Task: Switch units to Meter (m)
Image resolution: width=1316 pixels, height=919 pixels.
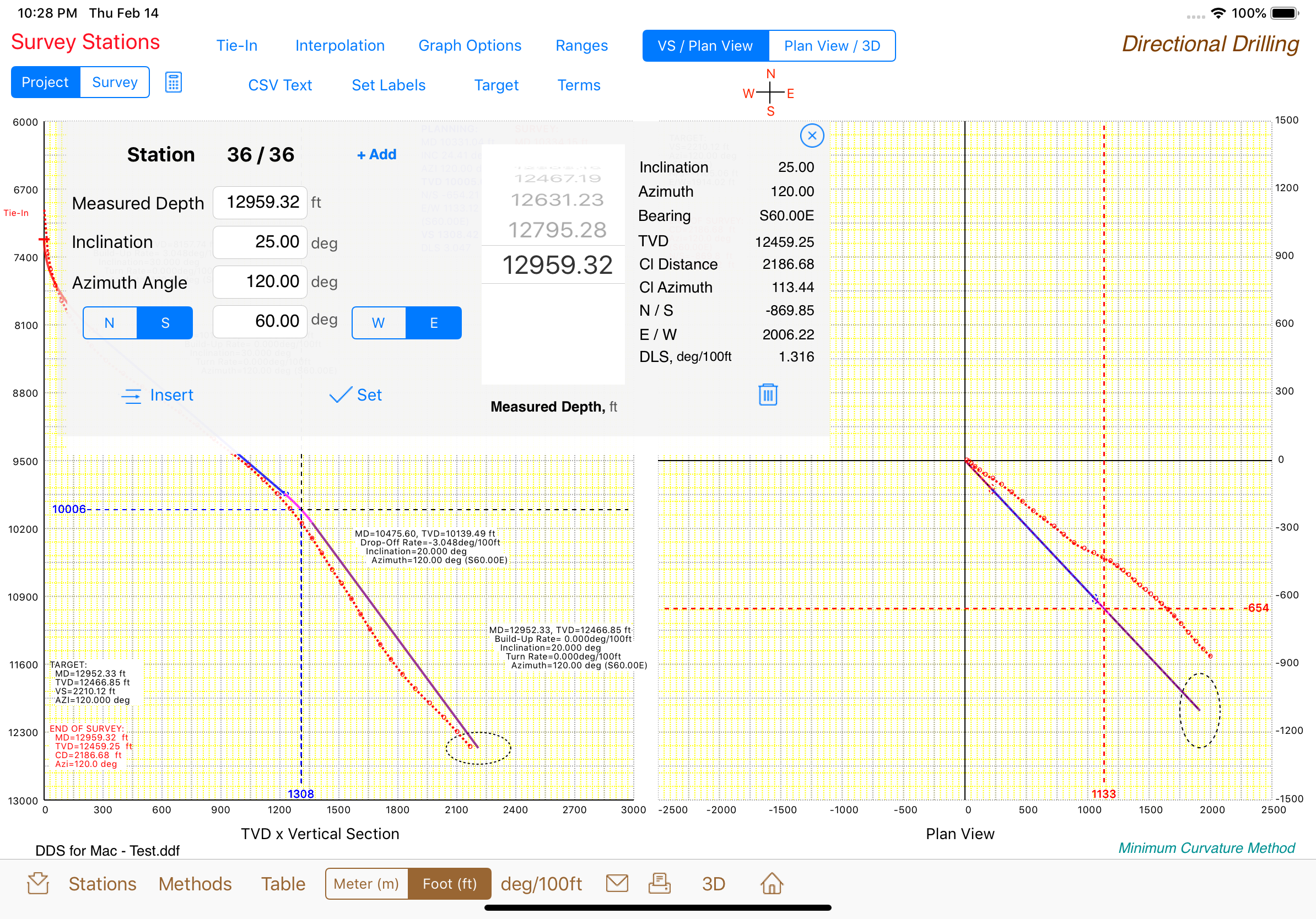Action: click(366, 884)
